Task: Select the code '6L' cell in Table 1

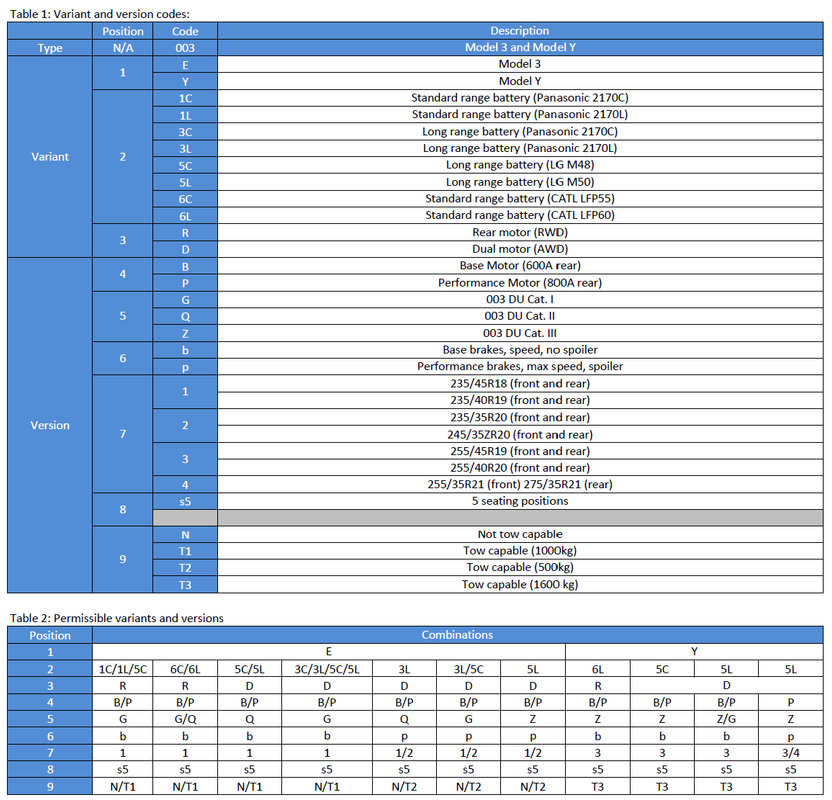Action: click(185, 215)
